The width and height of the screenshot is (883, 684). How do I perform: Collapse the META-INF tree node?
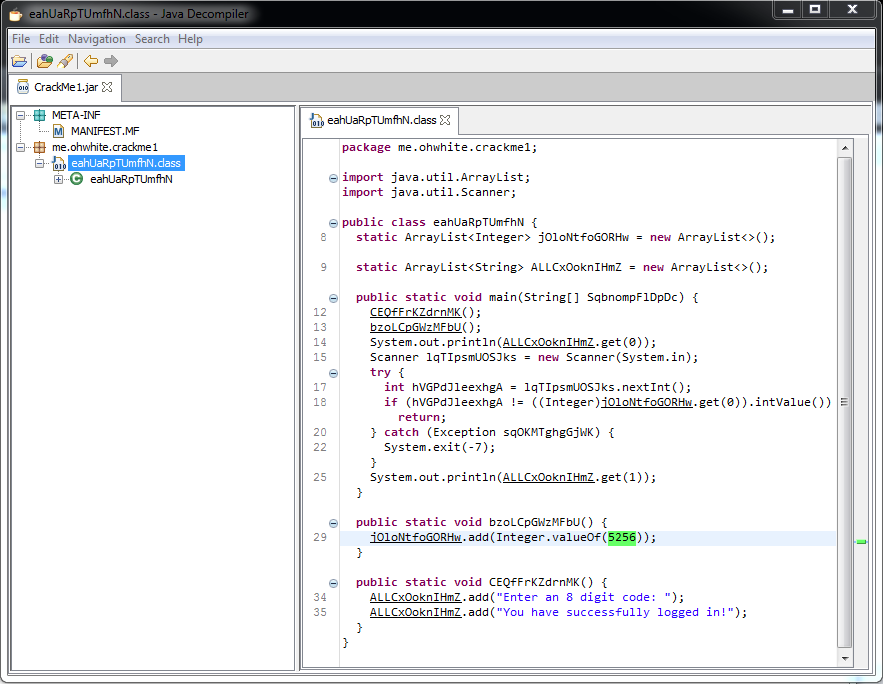(x=21, y=115)
